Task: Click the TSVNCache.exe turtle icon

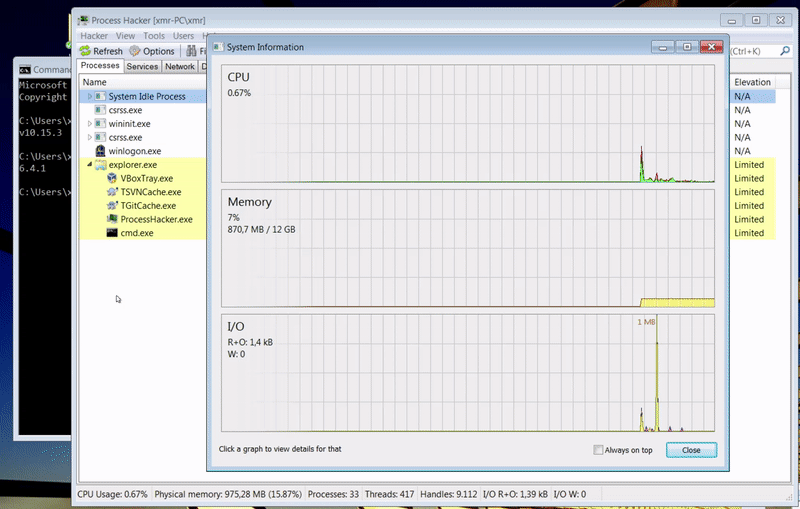Action: click(x=112, y=192)
